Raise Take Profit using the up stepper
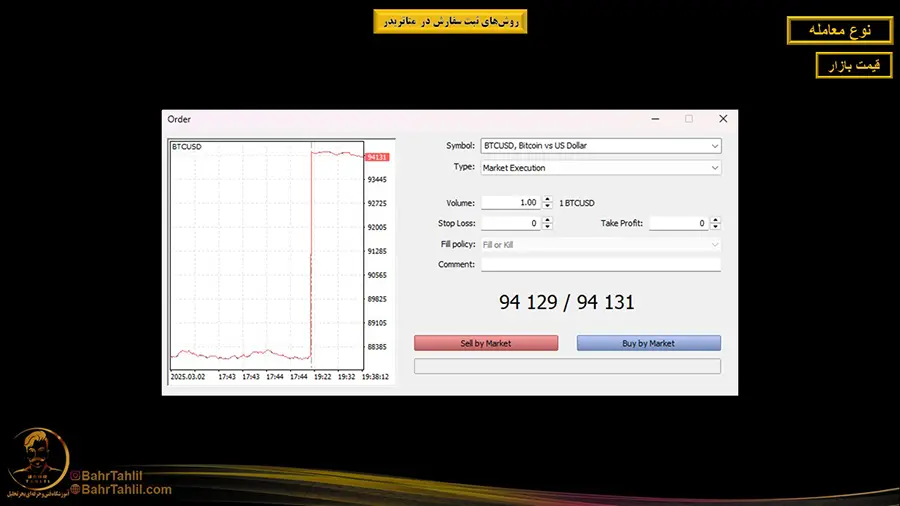Screen dimensions: 900x506 pos(715,221)
